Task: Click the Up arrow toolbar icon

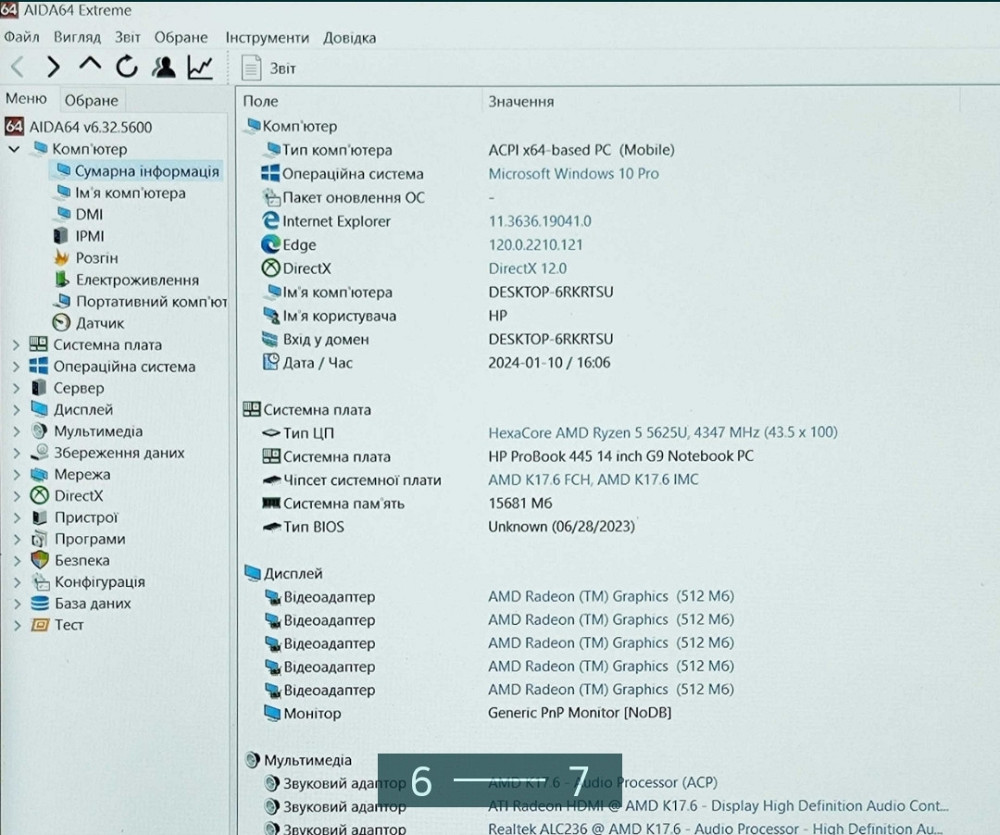Action: pos(90,66)
